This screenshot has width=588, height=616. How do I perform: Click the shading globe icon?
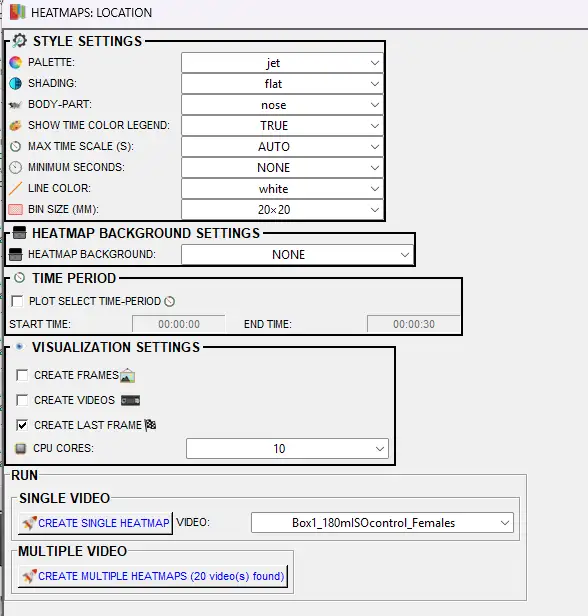(x=16, y=83)
